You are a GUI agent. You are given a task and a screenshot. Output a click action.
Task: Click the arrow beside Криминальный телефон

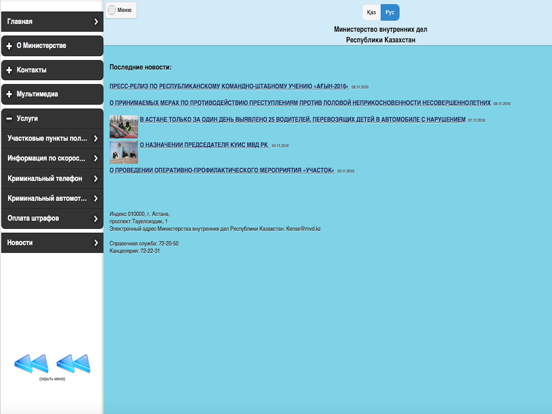click(x=96, y=179)
